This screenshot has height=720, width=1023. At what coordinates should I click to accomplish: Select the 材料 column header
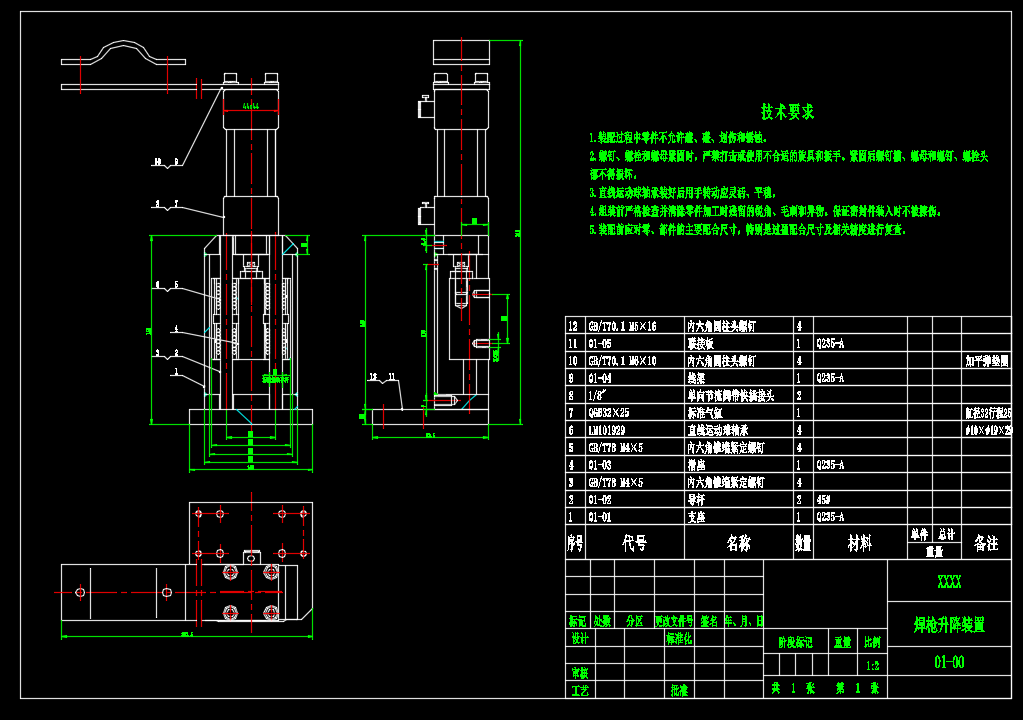coord(859,543)
